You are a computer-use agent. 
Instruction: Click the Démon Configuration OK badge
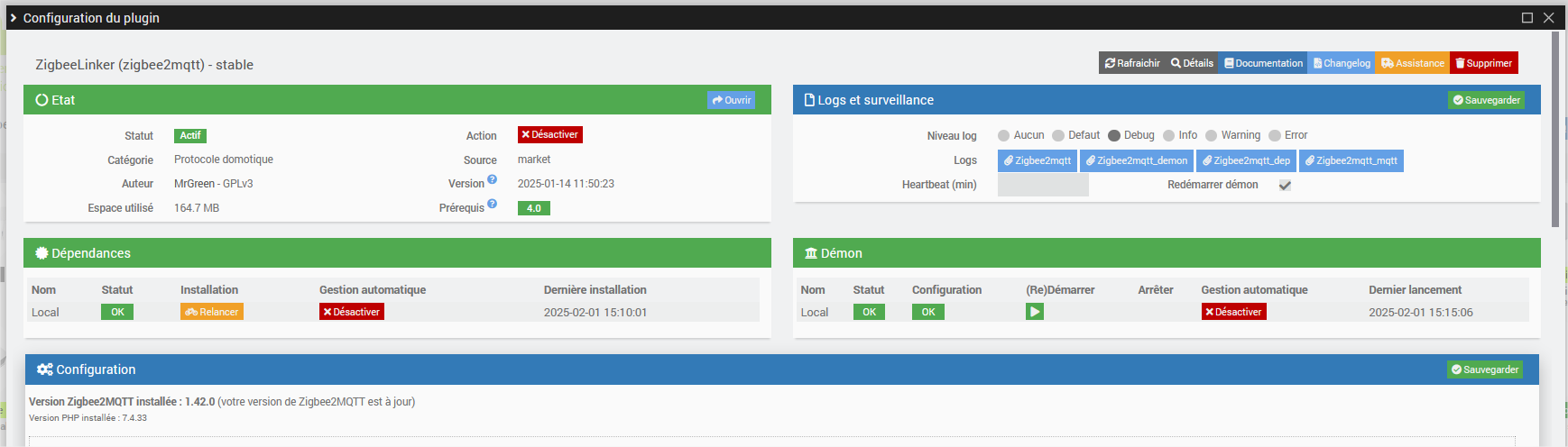coord(928,312)
